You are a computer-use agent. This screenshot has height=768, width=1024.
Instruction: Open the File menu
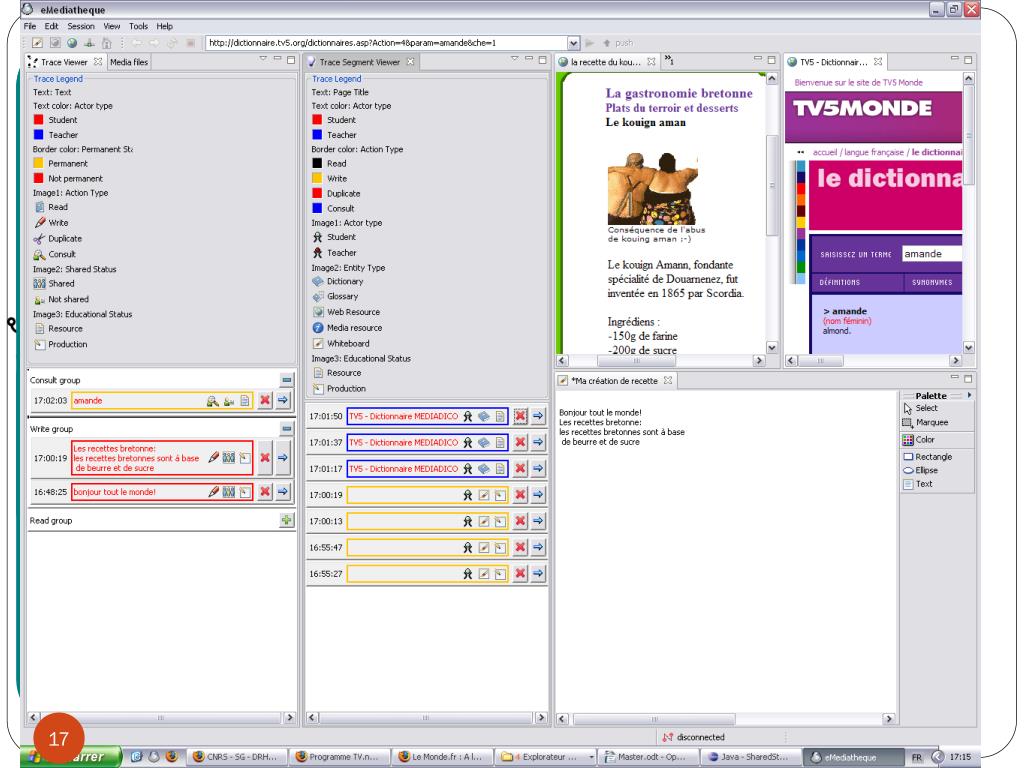30,26
